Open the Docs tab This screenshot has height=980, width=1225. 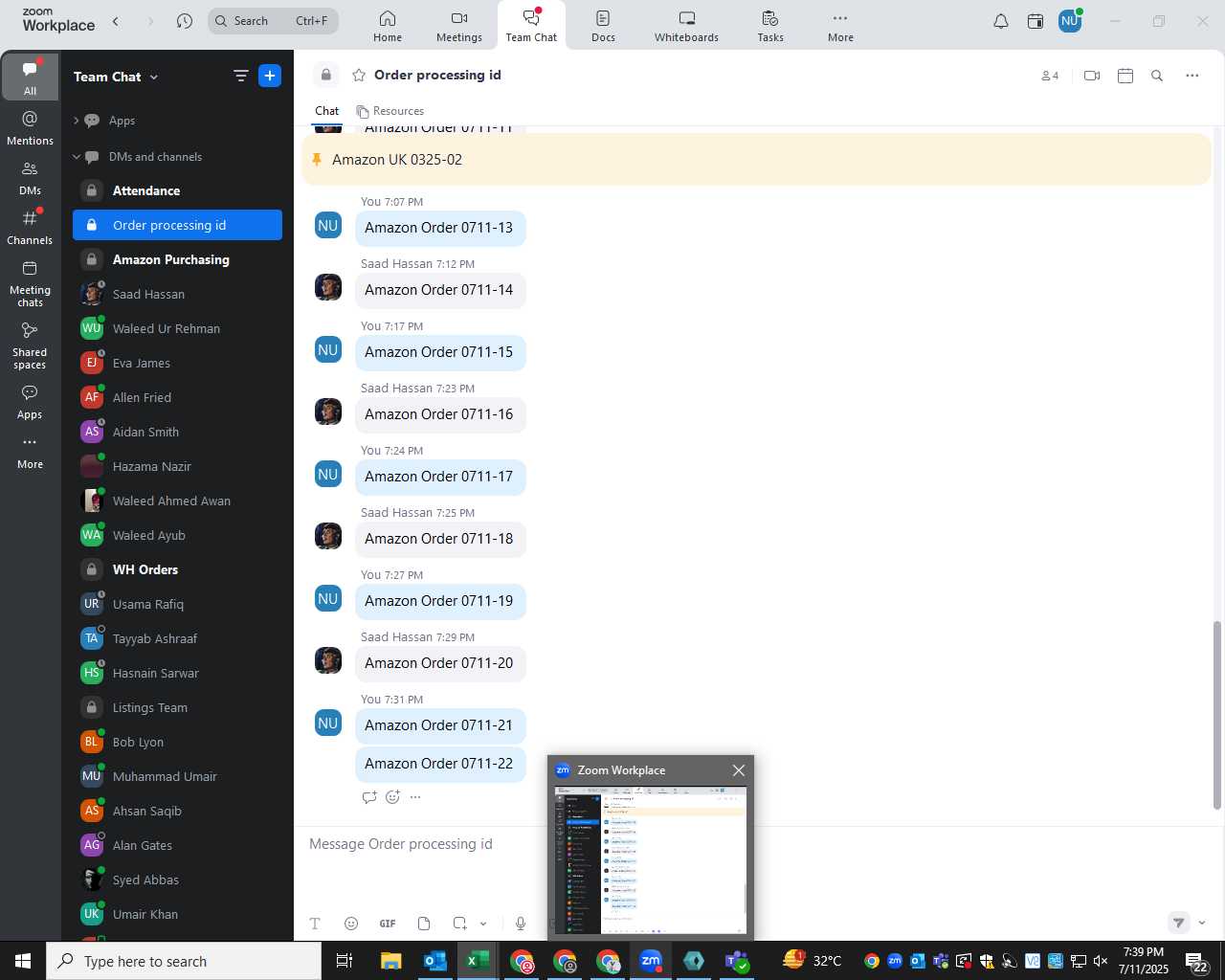(603, 26)
